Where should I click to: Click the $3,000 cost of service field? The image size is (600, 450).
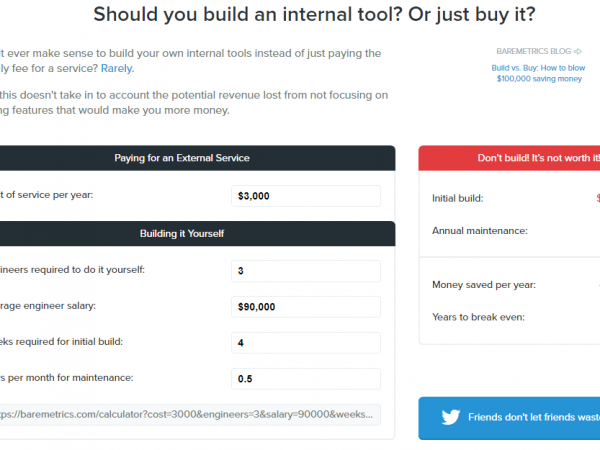pos(305,196)
